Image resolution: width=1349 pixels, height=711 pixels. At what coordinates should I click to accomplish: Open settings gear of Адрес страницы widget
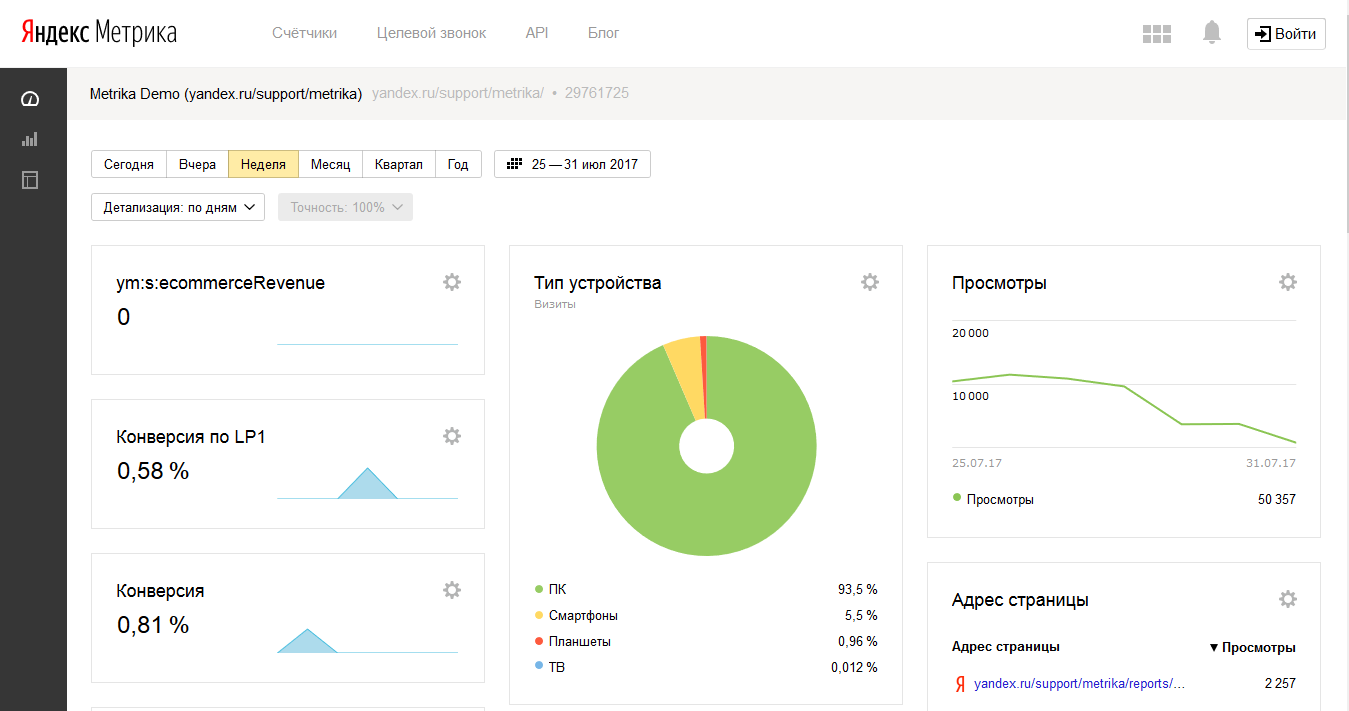1288,599
